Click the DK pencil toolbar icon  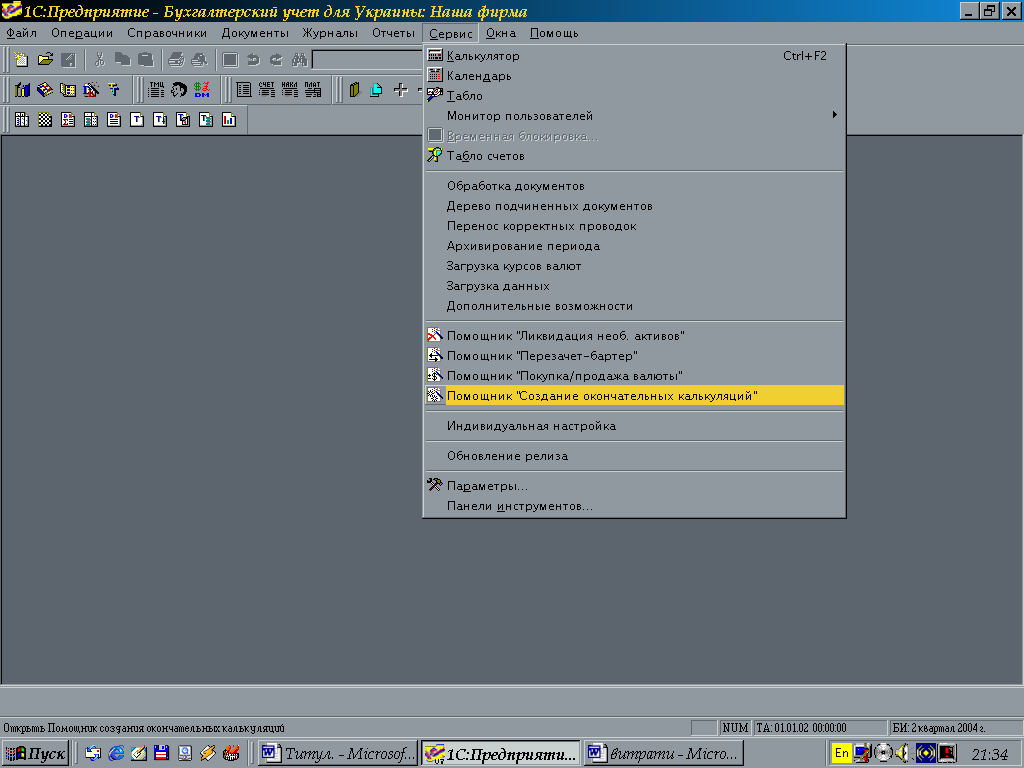(91, 89)
